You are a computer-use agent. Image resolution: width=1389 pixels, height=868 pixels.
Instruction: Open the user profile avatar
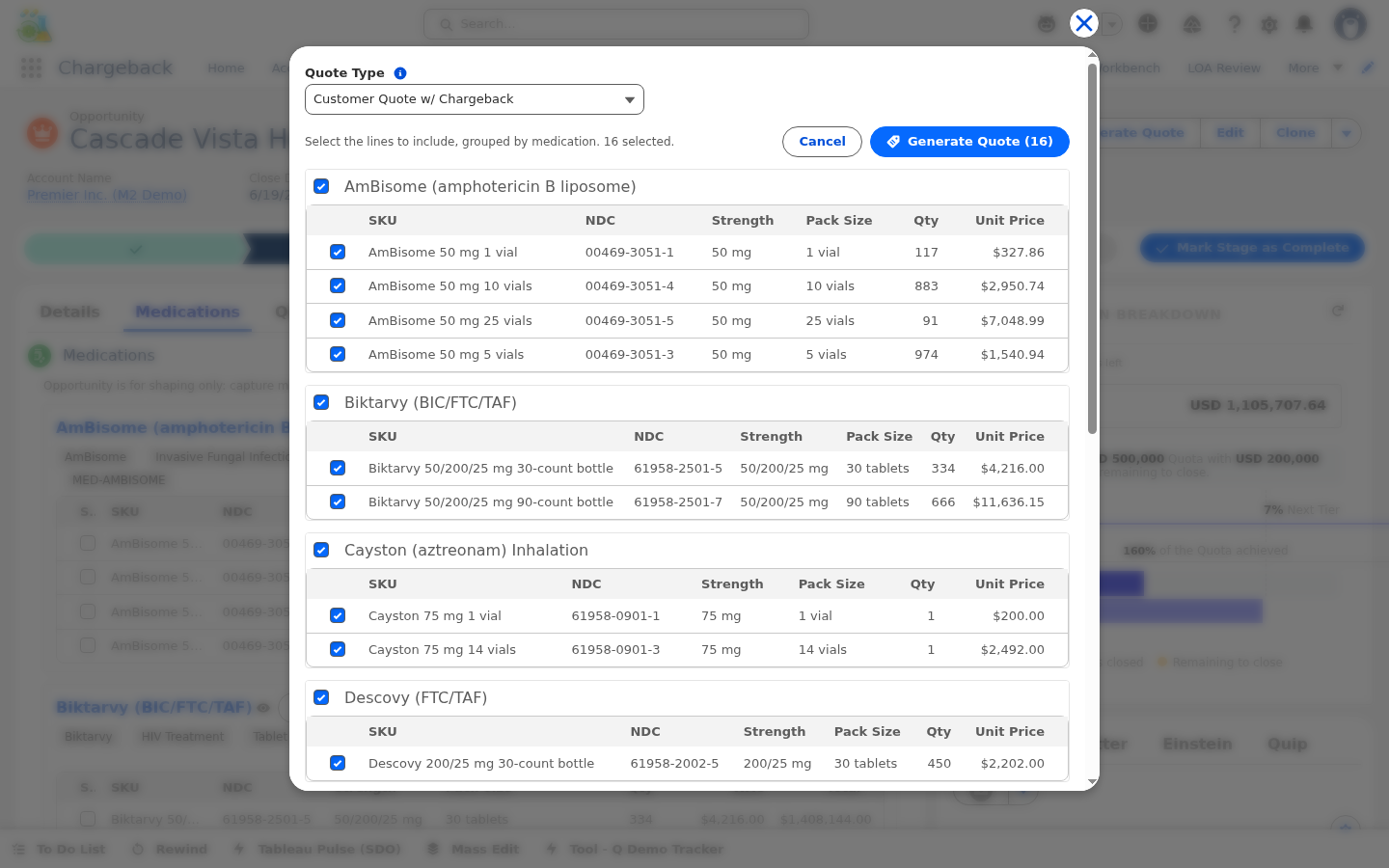(x=1350, y=24)
